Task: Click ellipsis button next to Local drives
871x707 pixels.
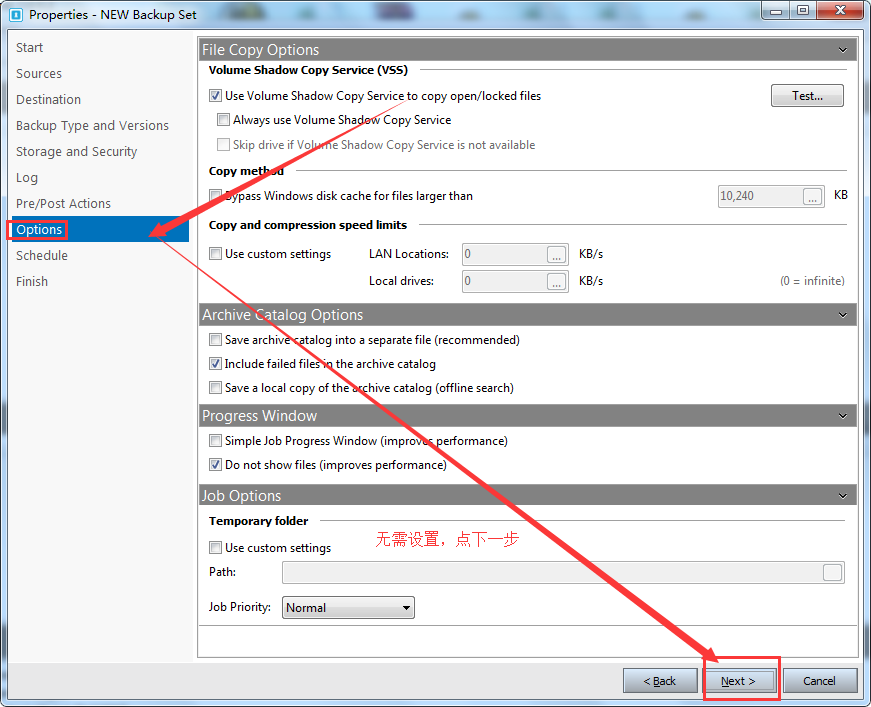Action: pos(557,282)
